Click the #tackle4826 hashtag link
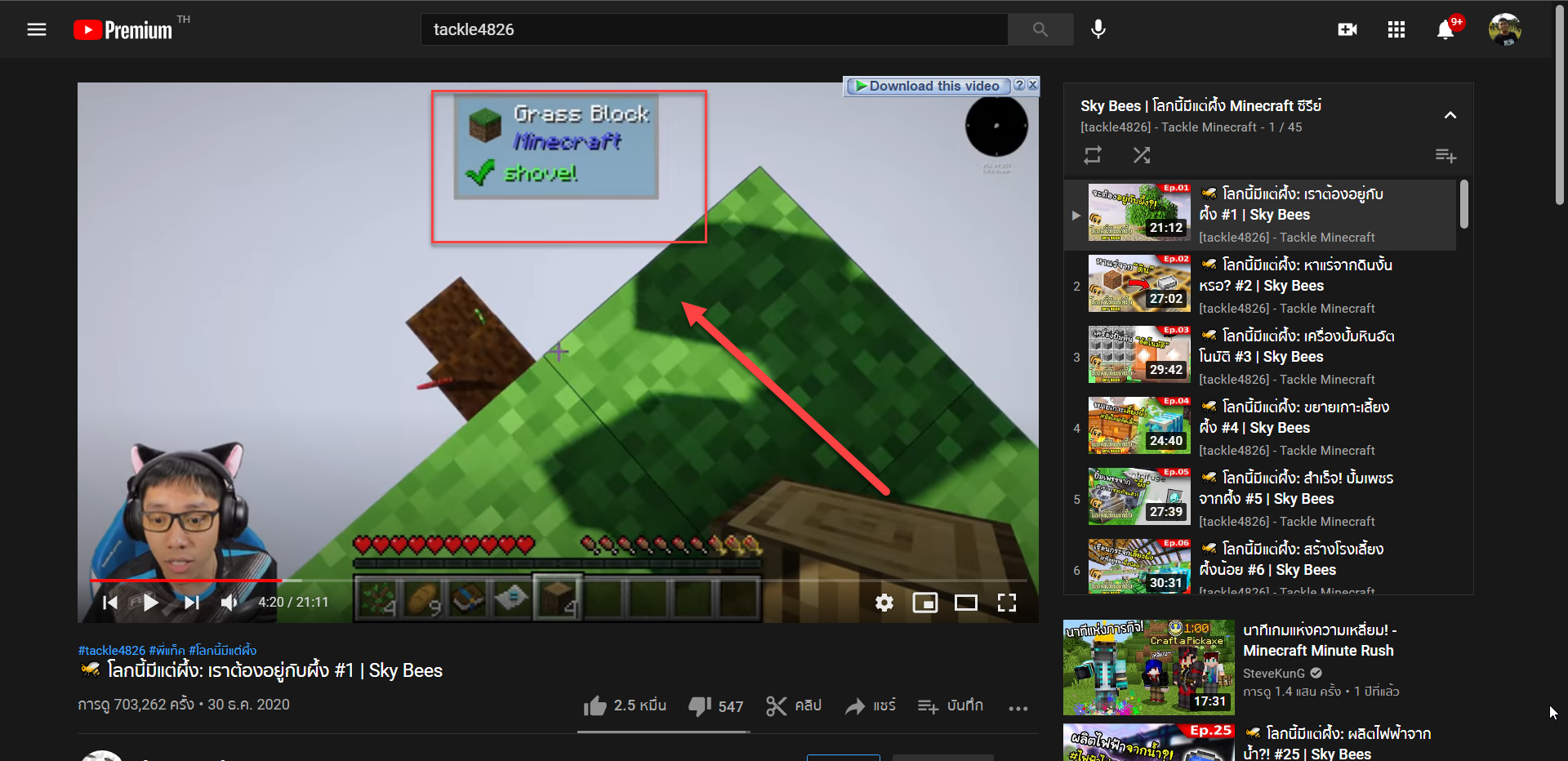The image size is (1568, 761). click(112, 650)
